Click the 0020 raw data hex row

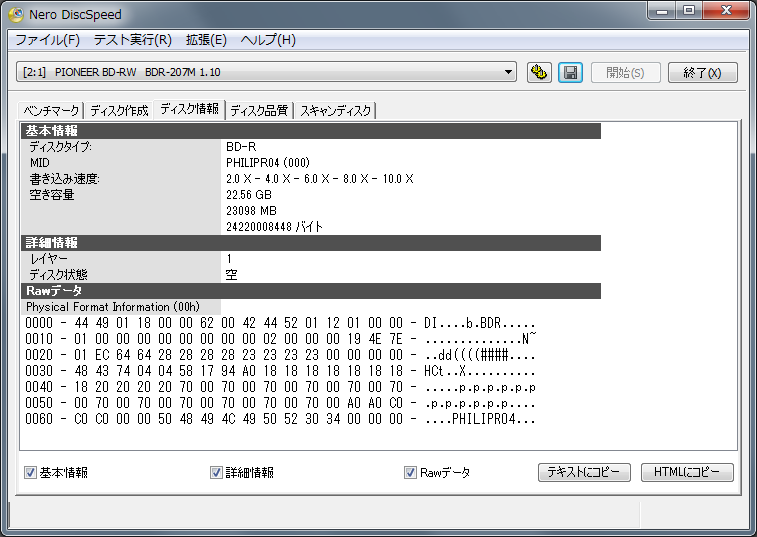tap(280, 355)
